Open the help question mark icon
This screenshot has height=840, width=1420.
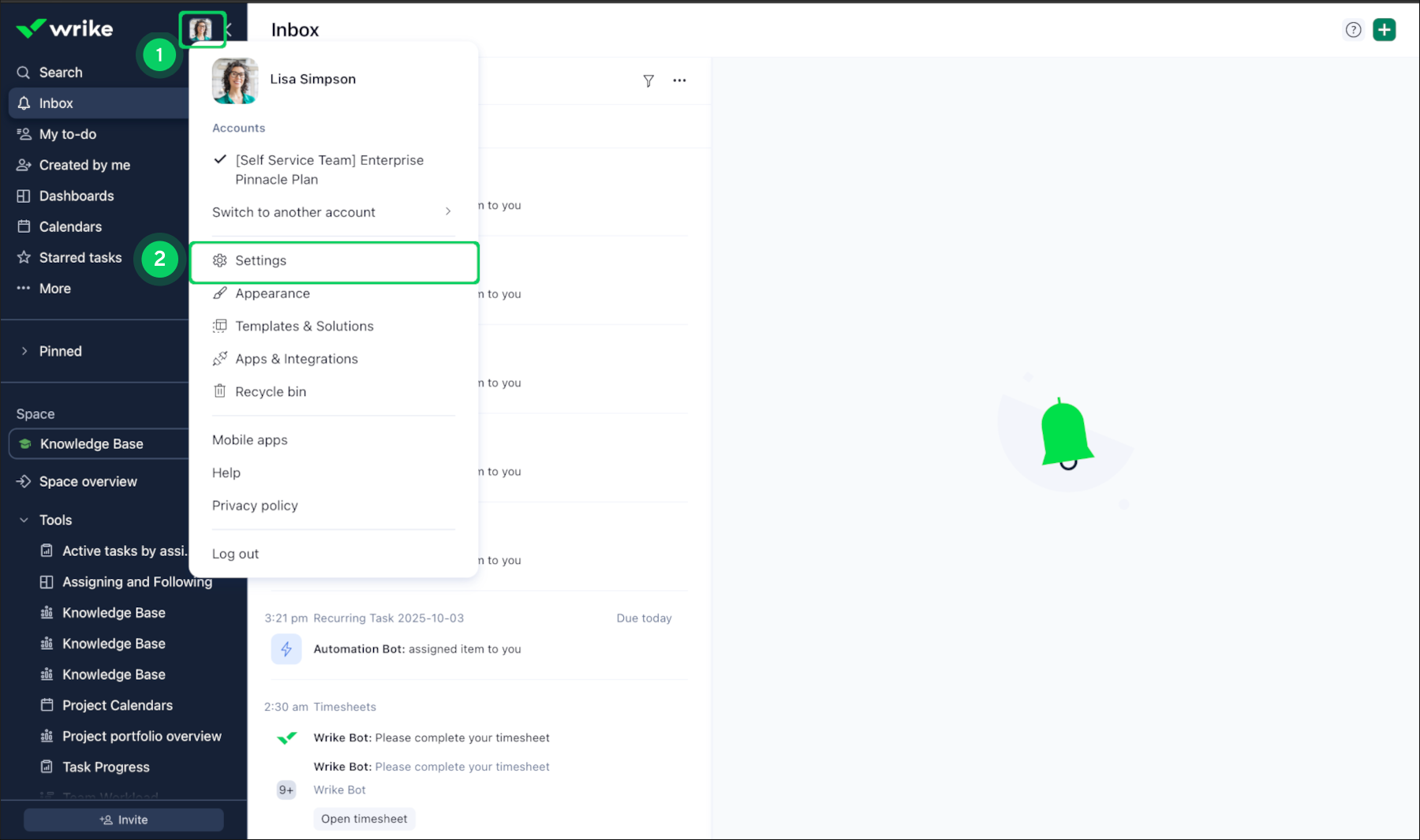pos(1353,30)
